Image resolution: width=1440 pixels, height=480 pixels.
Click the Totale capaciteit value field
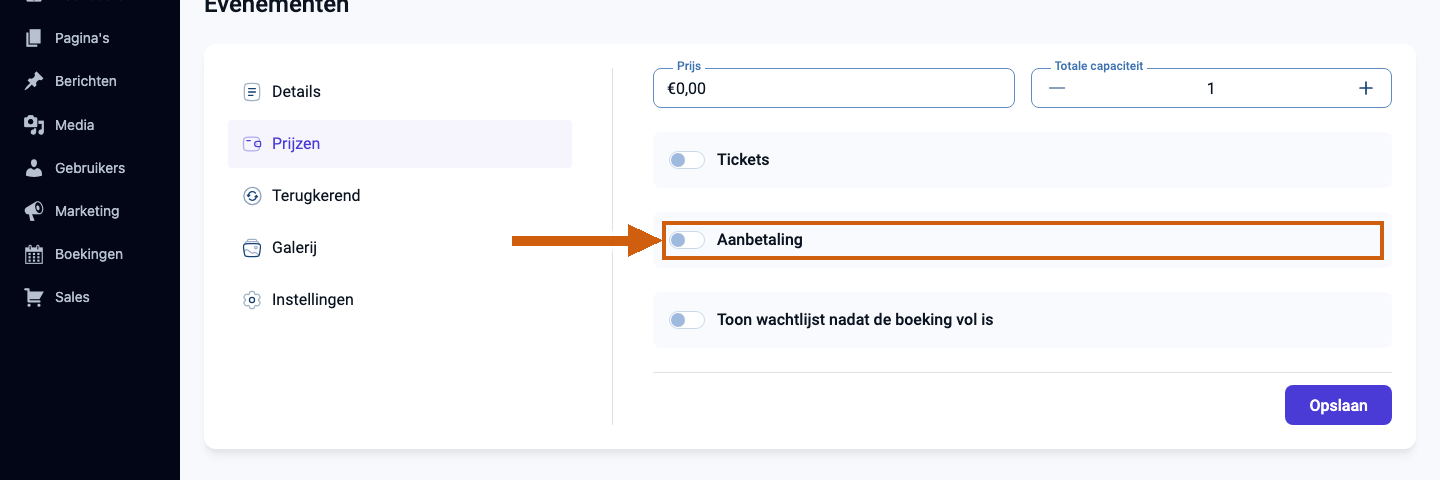[x=1211, y=88]
